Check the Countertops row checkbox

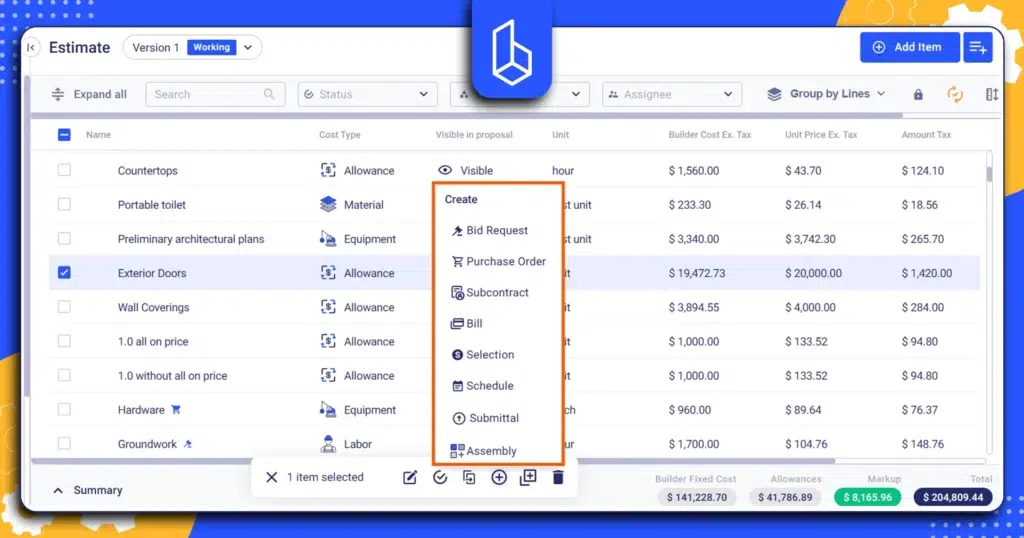(64, 170)
